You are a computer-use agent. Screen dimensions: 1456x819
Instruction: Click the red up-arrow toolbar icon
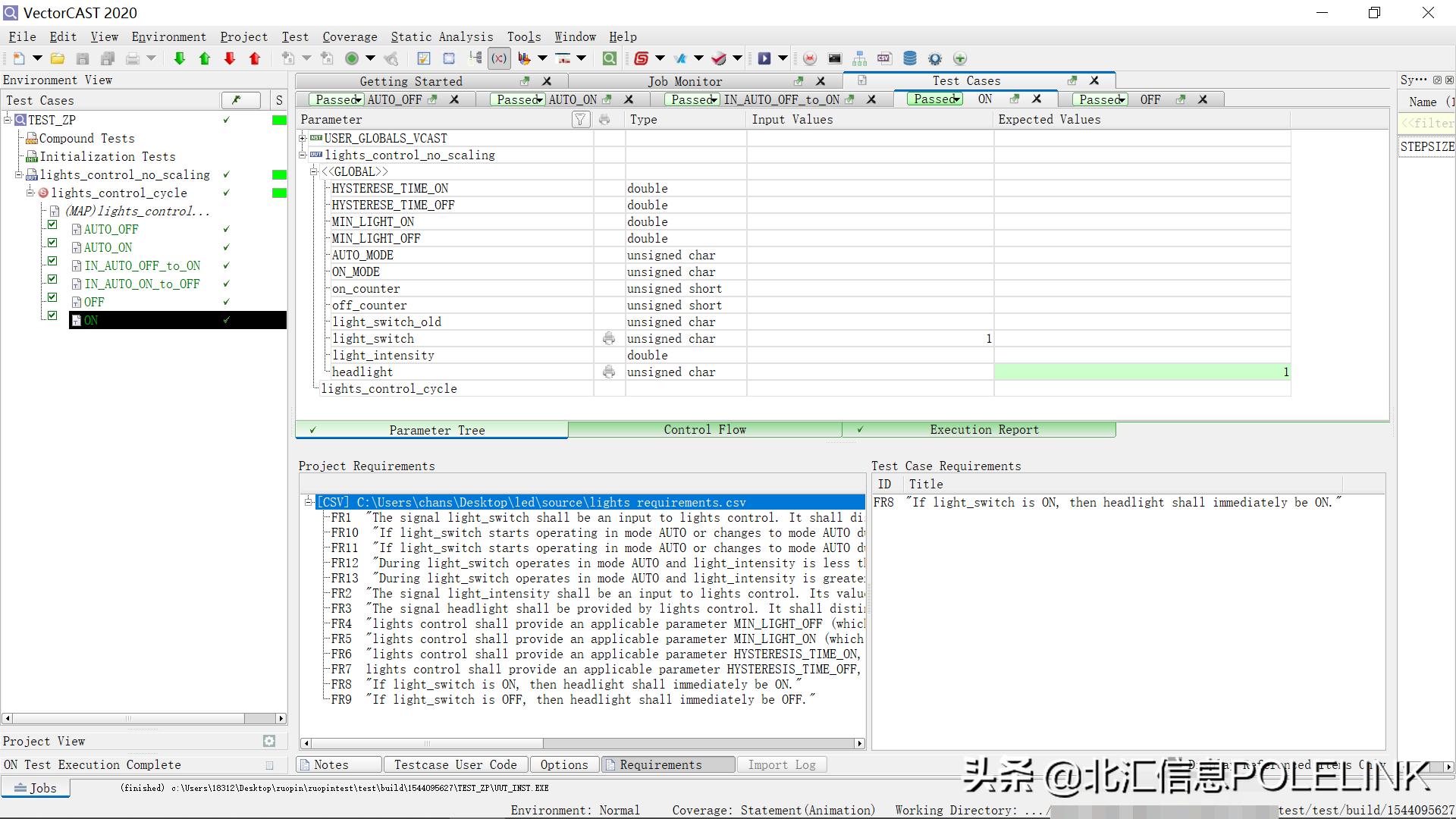tap(255, 58)
